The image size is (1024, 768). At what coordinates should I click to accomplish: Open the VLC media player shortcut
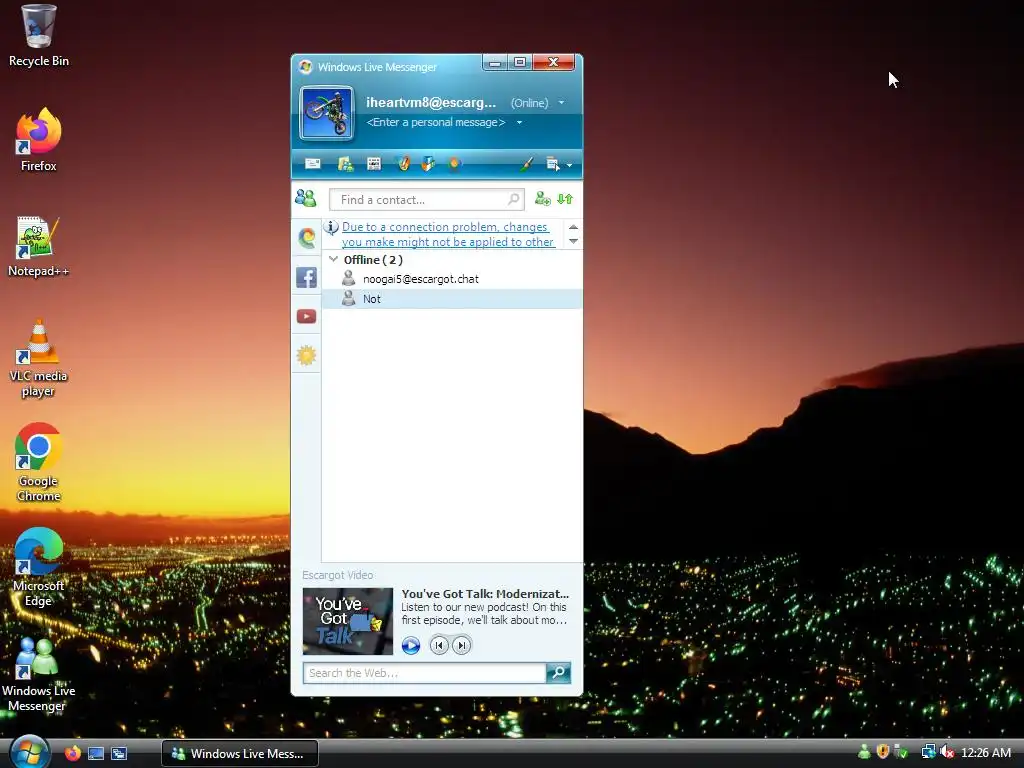coord(39,359)
